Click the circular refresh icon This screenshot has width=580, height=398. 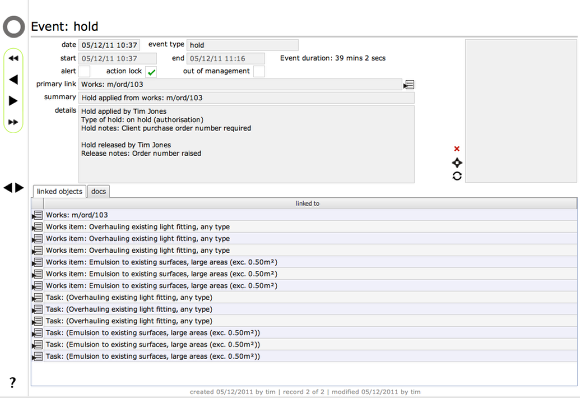(457, 176)
